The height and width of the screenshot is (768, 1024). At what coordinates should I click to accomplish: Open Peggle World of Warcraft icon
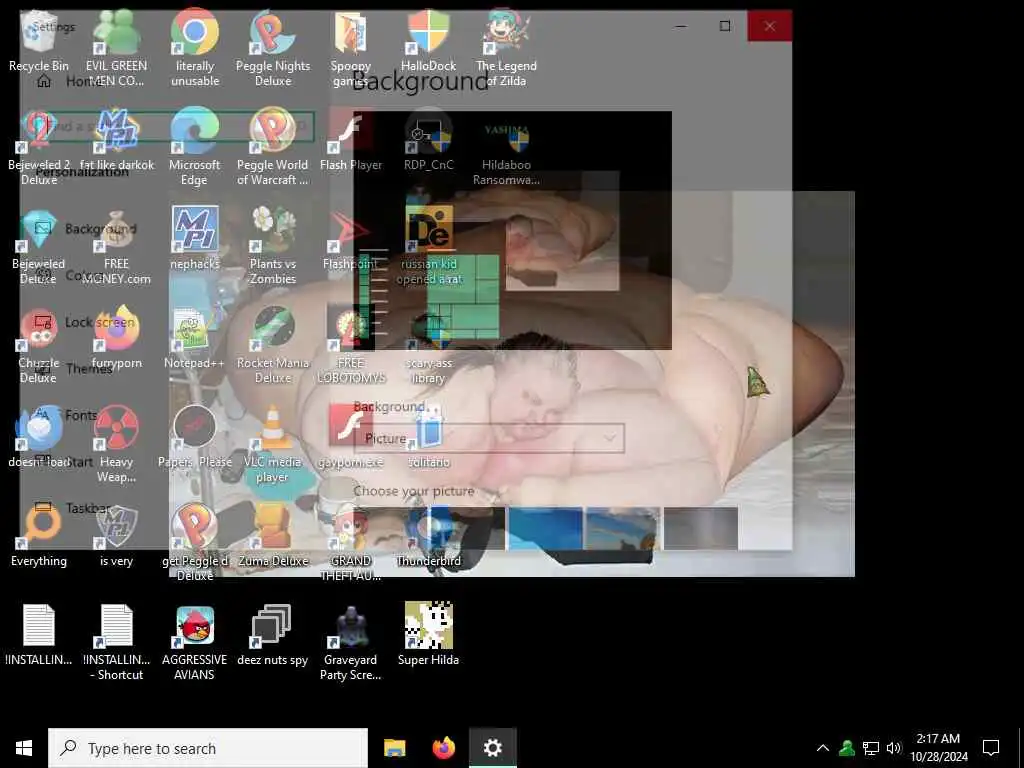click(273, 147)
